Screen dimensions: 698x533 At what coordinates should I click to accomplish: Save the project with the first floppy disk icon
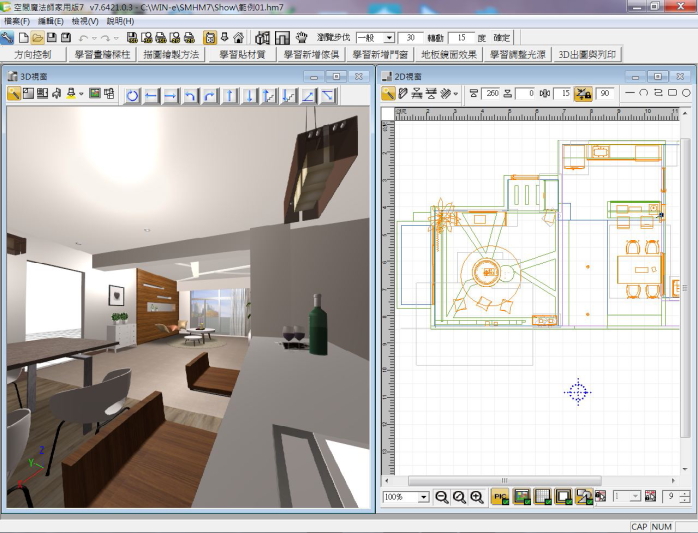pos(52,38)
